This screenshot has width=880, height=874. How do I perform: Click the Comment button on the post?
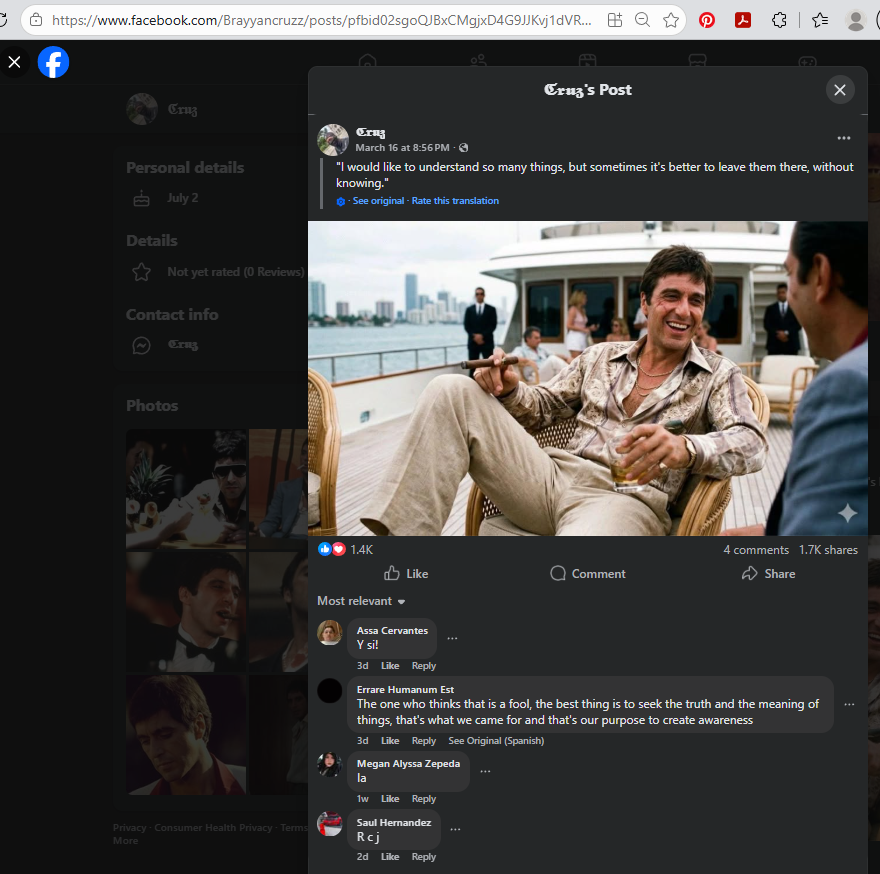pyautogui.click(x=588, y=574)
